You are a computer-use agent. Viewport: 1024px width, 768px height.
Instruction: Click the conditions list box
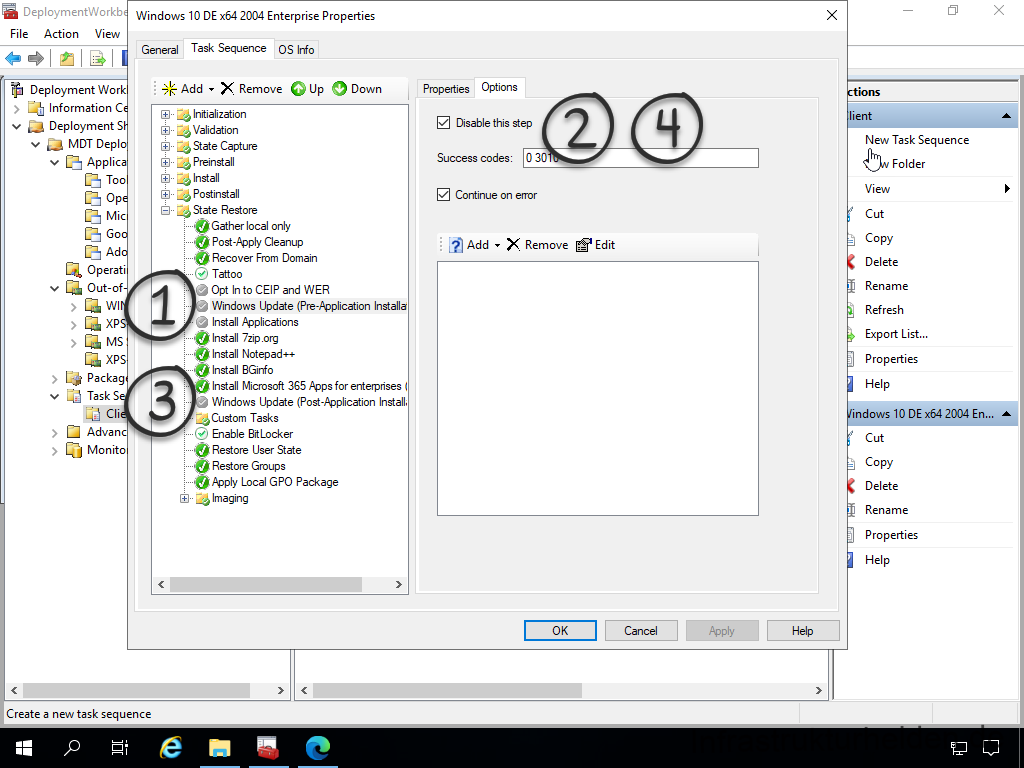[598, 389]
